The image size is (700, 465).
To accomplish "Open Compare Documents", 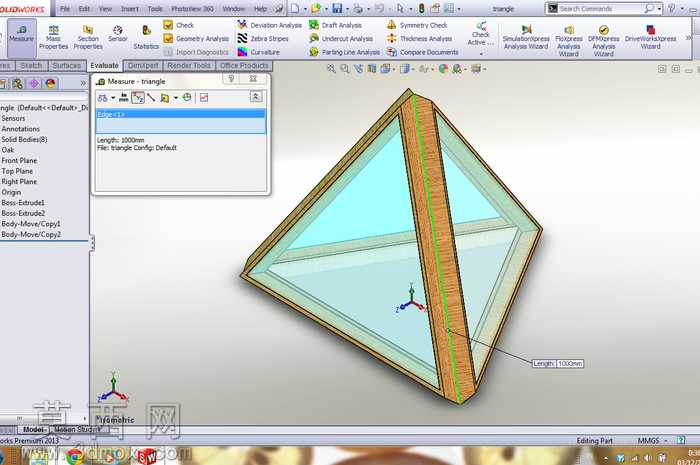I will 422,52.
